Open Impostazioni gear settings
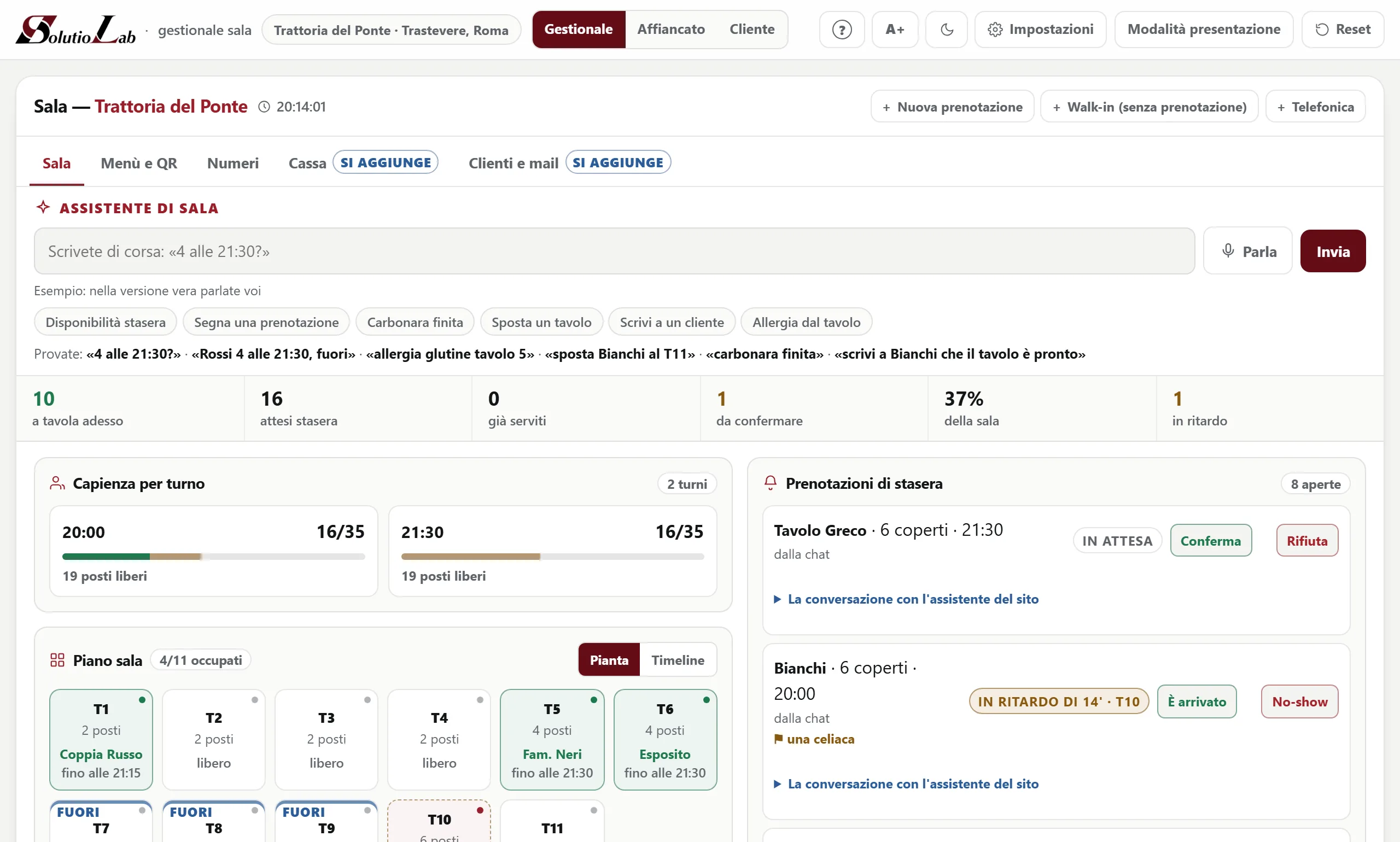Viewport: 1400px width, 842px height. point(1040,30)
